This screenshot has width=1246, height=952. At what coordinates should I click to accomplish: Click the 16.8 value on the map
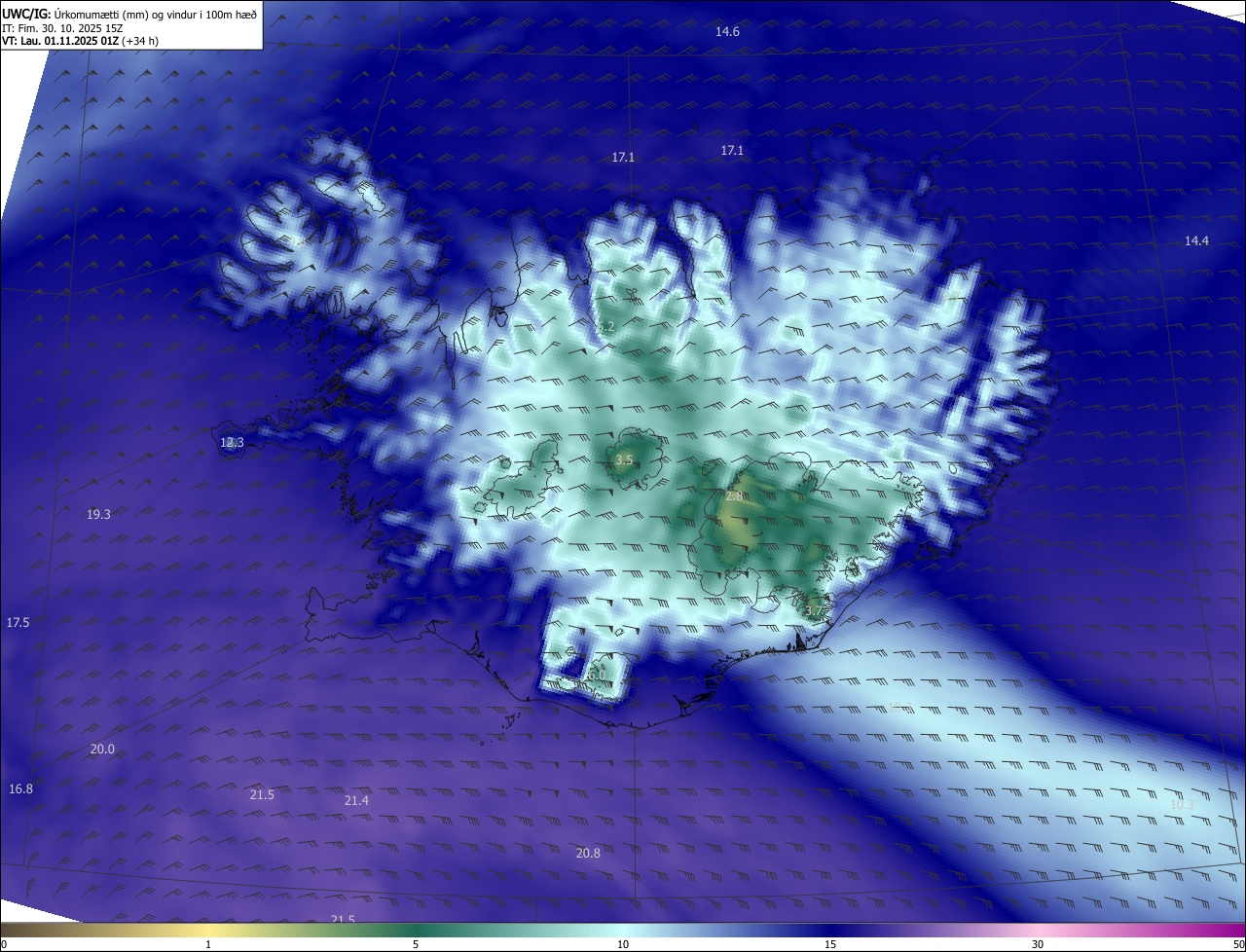point(20,789)
